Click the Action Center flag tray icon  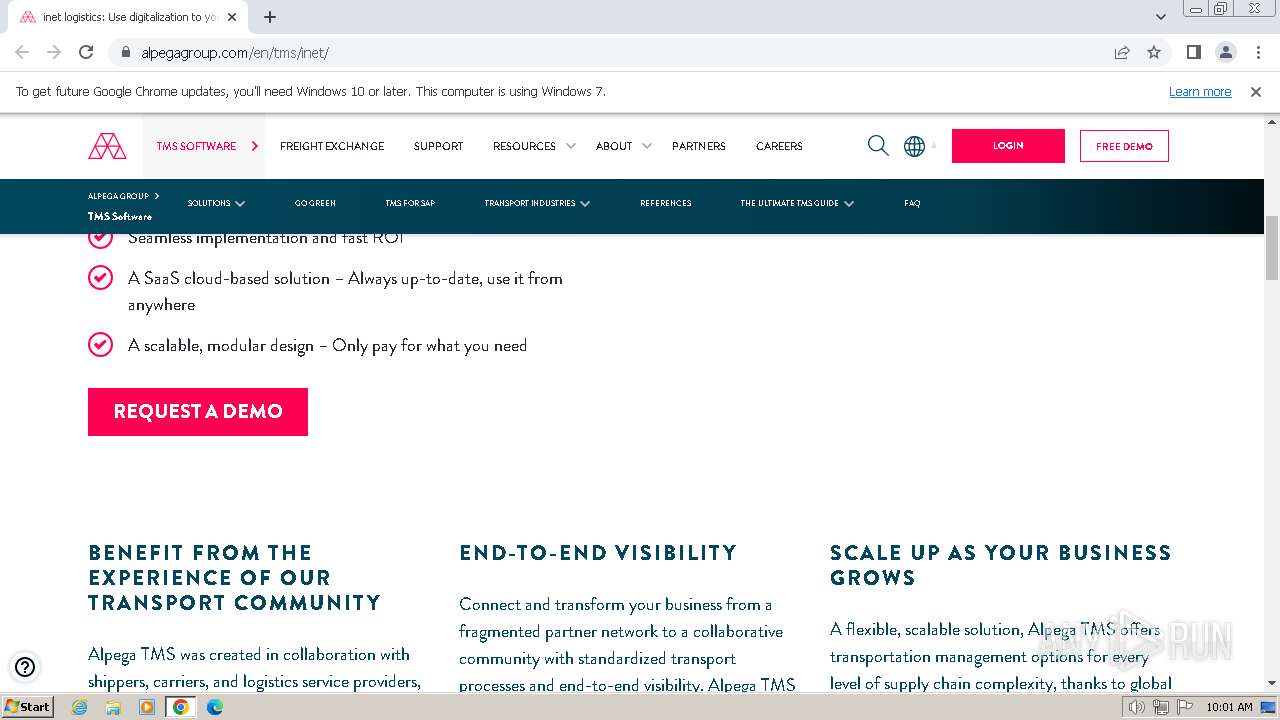1183,707
